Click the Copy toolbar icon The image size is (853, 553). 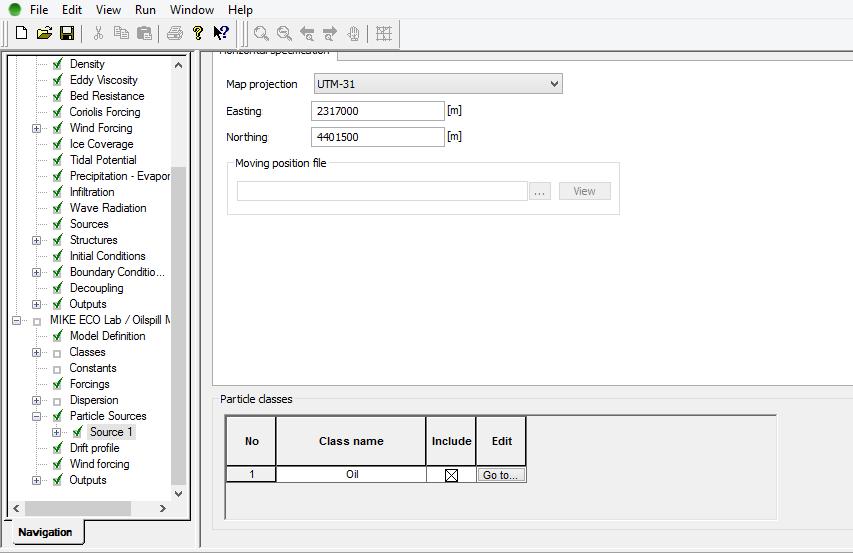pyautogui.click(x=121, y=33)
